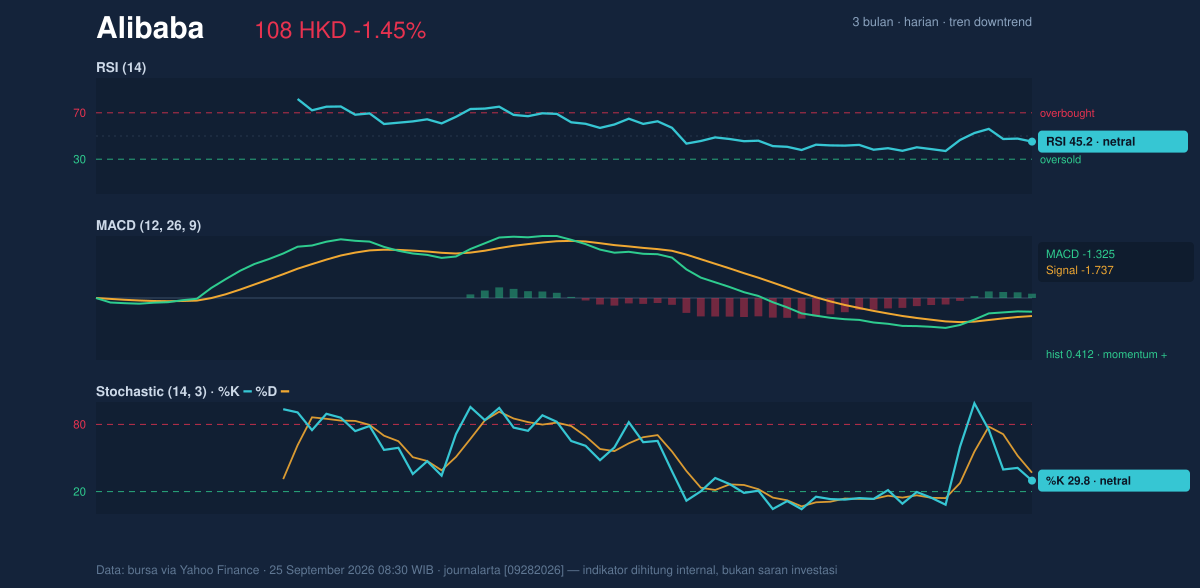The image size is (1200, 588).
Task: Click the overbought label
Action: coord(1067,113)
